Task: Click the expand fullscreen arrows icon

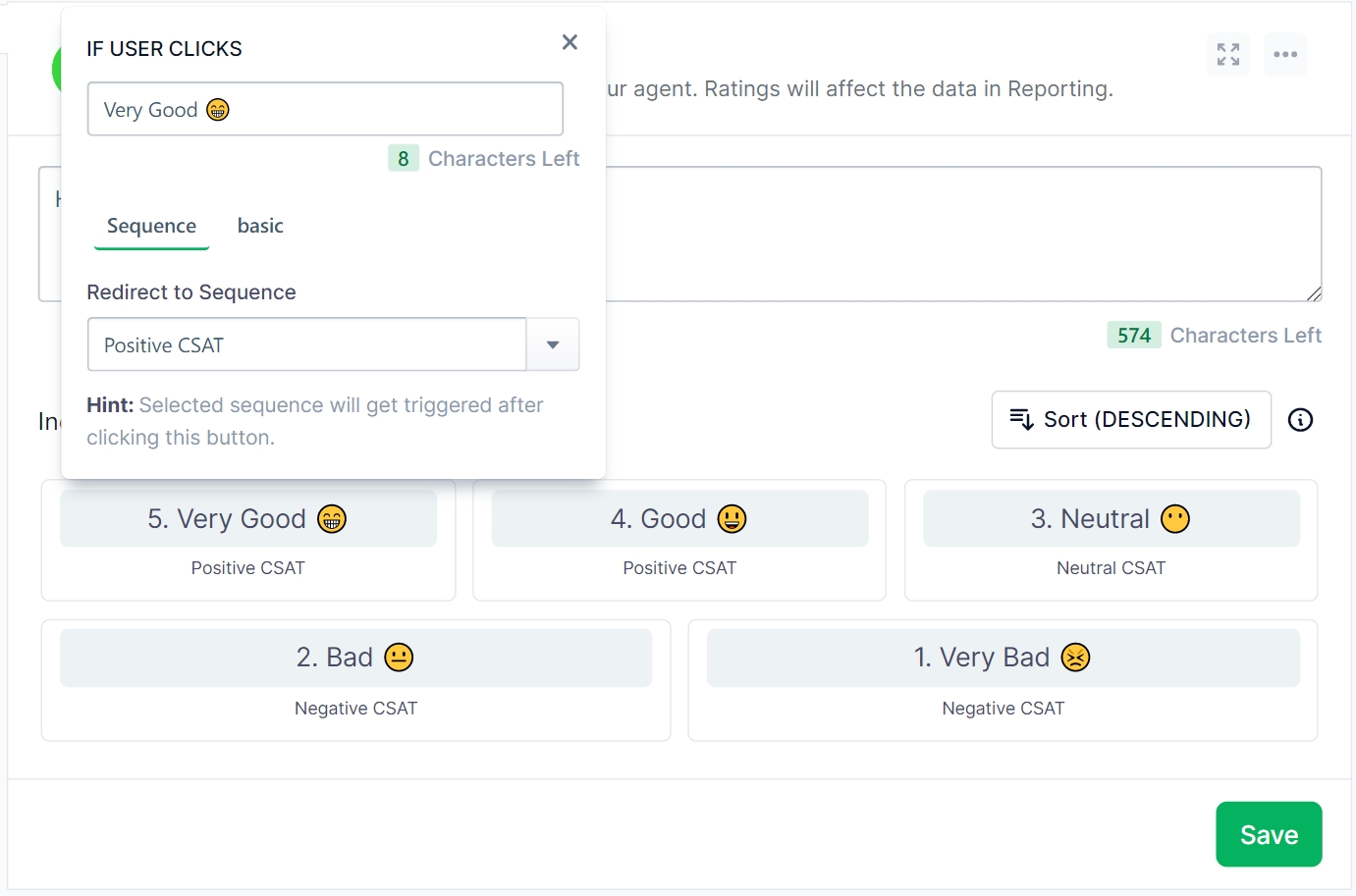Action: (x=1227, y=54)
